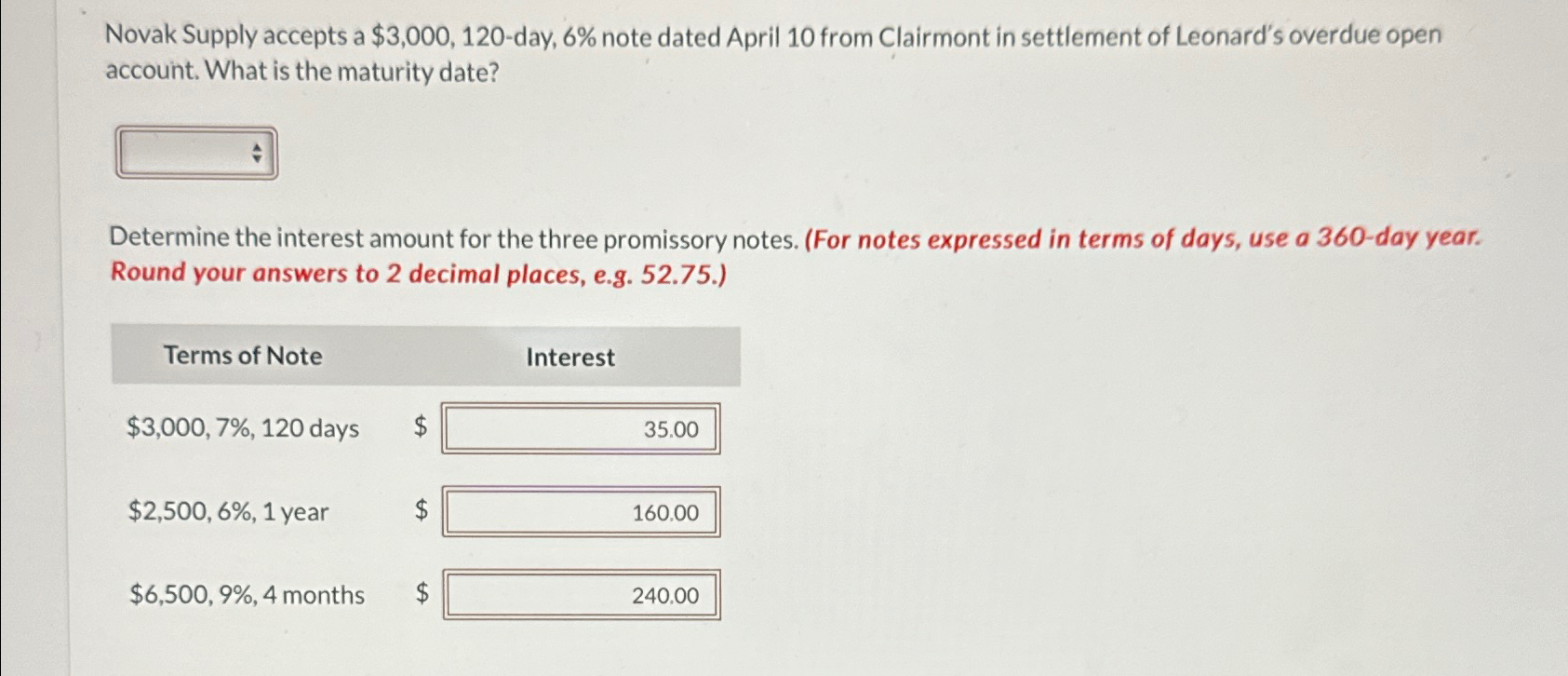The width and height of the screenshot is (1568, 676).
Task: Select the interest field showing 35.00
Action: click(x=582, y=429)
